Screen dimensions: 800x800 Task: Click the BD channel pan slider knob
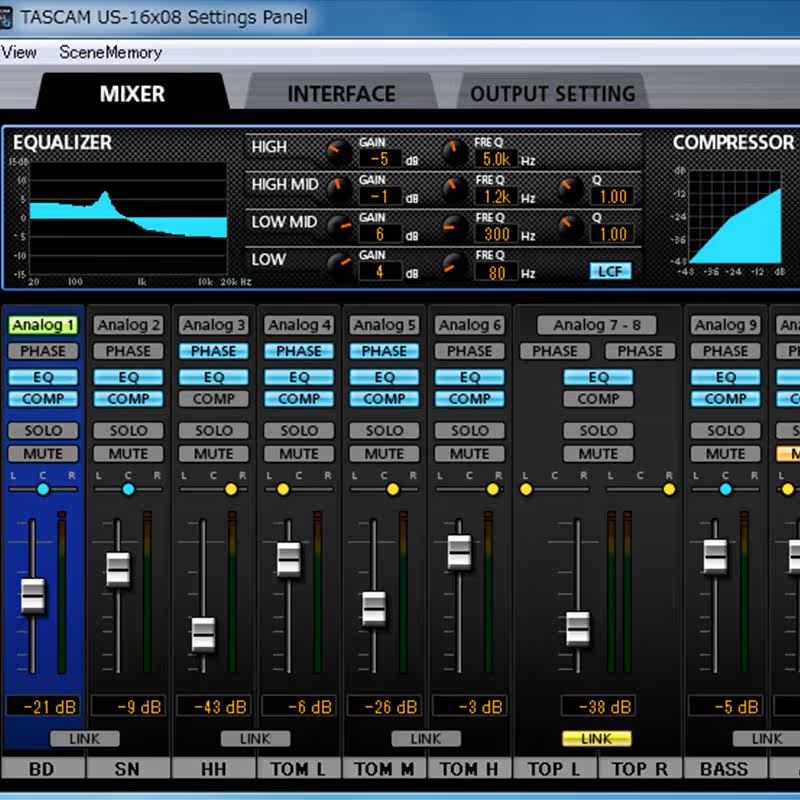point(43,489)
